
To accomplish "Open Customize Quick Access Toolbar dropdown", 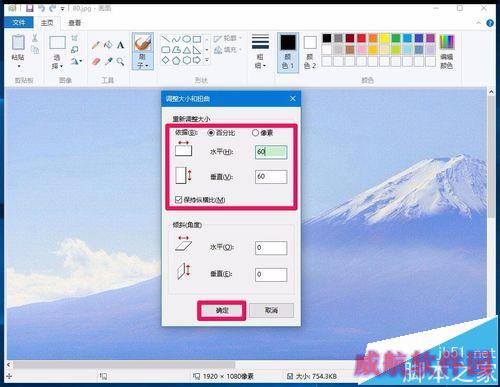I will coord(62,9).
